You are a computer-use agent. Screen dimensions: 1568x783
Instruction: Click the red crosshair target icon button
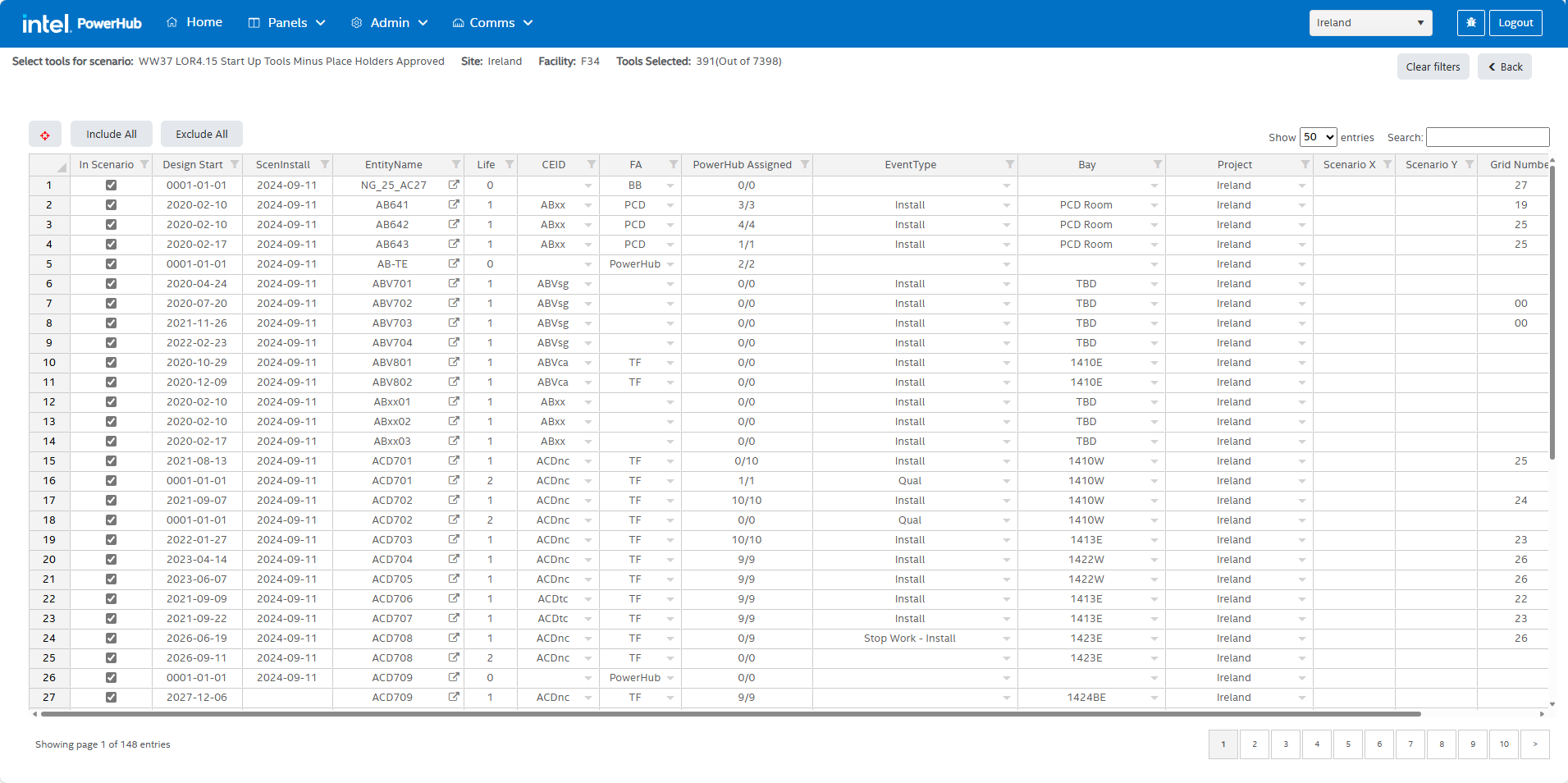click(x=45, y=135)
